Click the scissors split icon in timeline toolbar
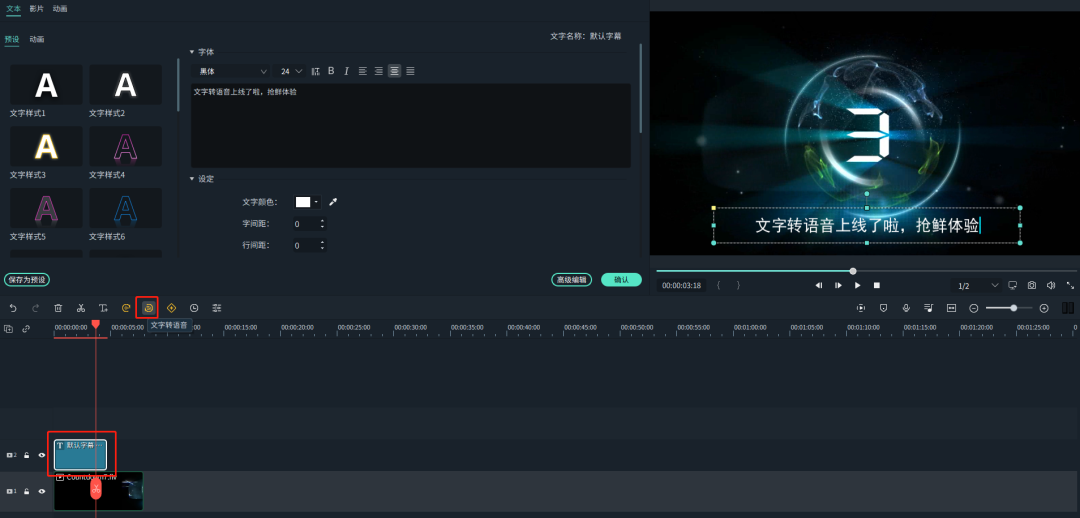Screen dimensions: 1080x518 [x=80, y=308]
